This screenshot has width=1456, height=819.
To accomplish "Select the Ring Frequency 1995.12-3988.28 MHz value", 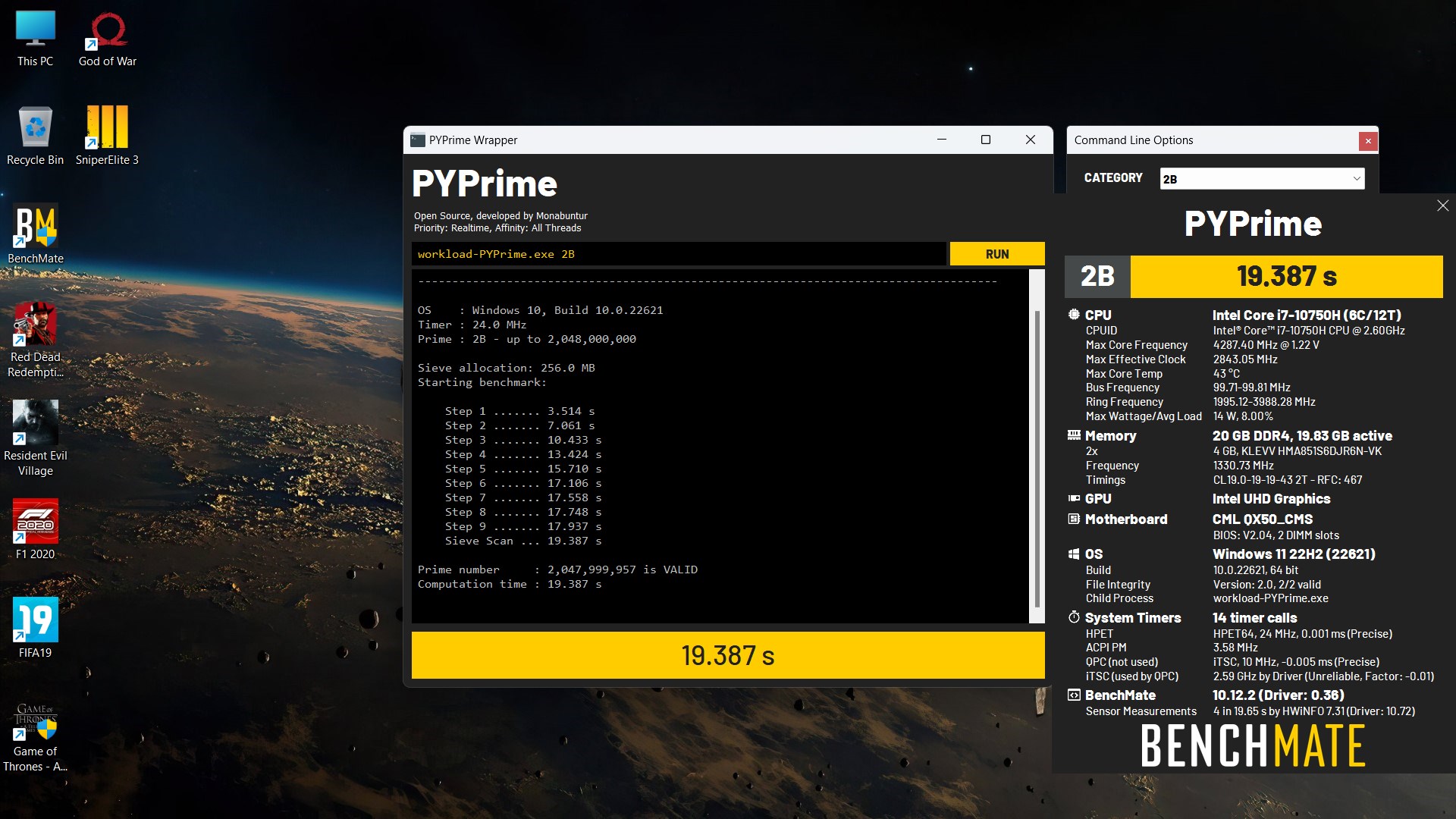I will pyautogui.click(x=1263, y=402).
